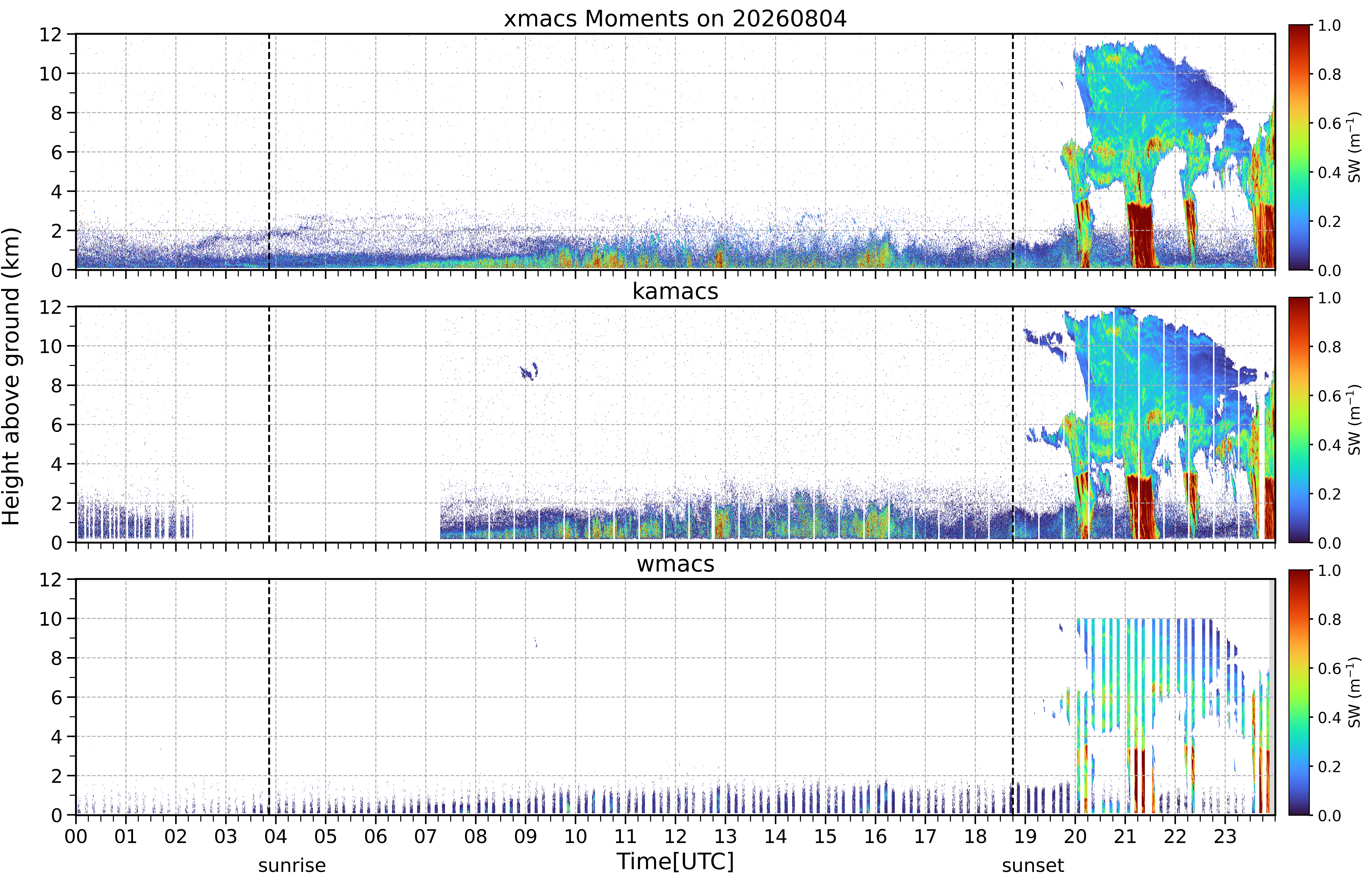The height and width of the screenshot is (885, 1372).
Task: Click the 00 hour tick label
Action: (76, 836)
